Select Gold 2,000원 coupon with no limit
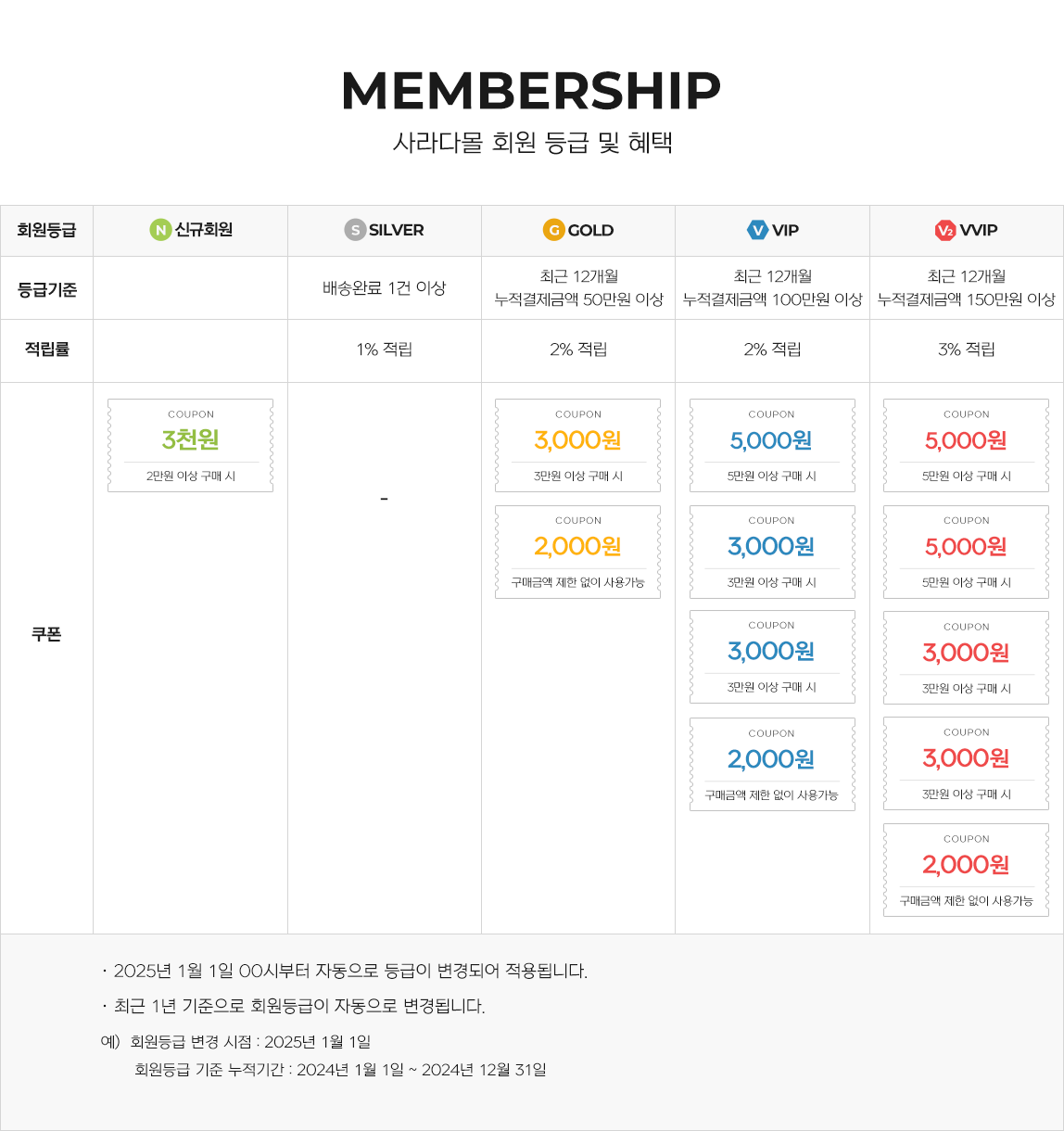Image resolution: width=1064 pixels, height=1131 pixels. 577,552
